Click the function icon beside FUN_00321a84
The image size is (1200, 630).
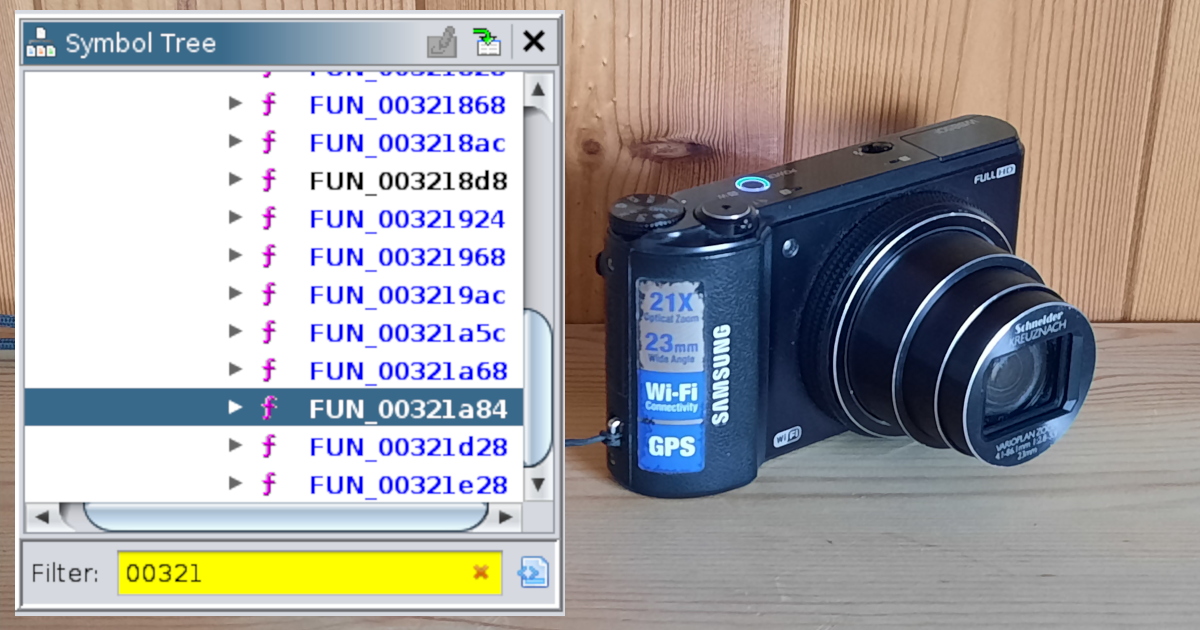268,408
